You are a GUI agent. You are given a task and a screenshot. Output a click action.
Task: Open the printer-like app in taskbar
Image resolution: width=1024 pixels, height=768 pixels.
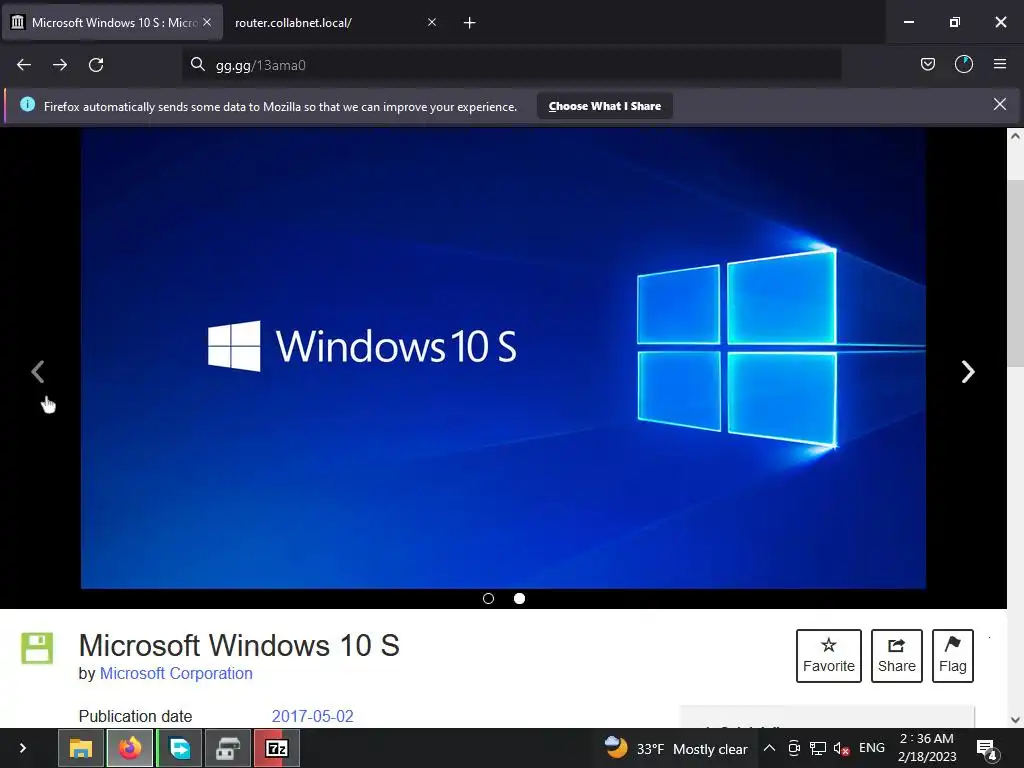pyautogui.click(x=228, y=748)
